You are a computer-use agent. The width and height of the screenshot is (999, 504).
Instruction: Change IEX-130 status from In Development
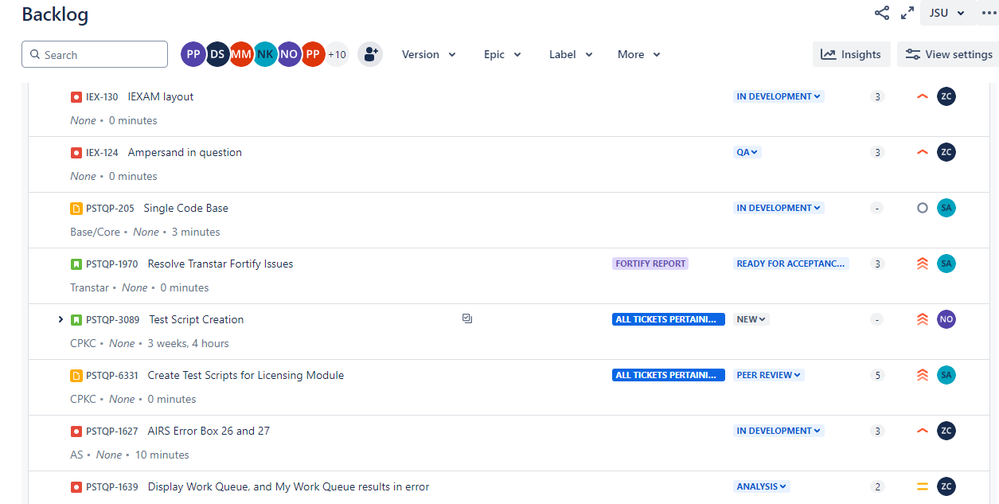tap(779, 97)
